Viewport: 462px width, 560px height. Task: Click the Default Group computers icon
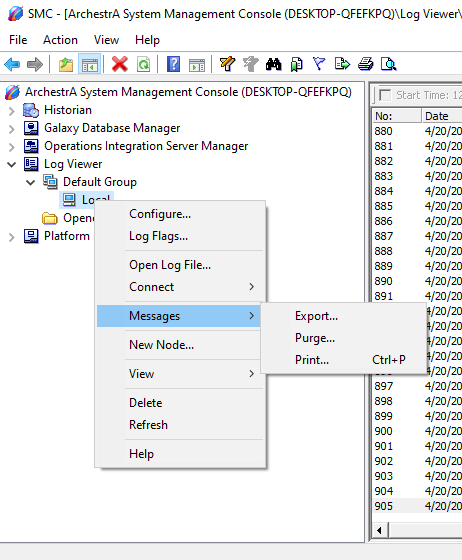pos(50,182)
